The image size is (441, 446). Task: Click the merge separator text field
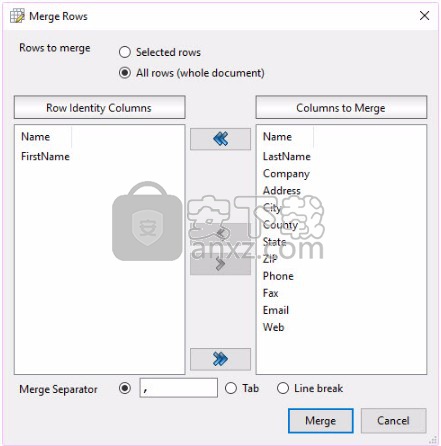(179, 388)
